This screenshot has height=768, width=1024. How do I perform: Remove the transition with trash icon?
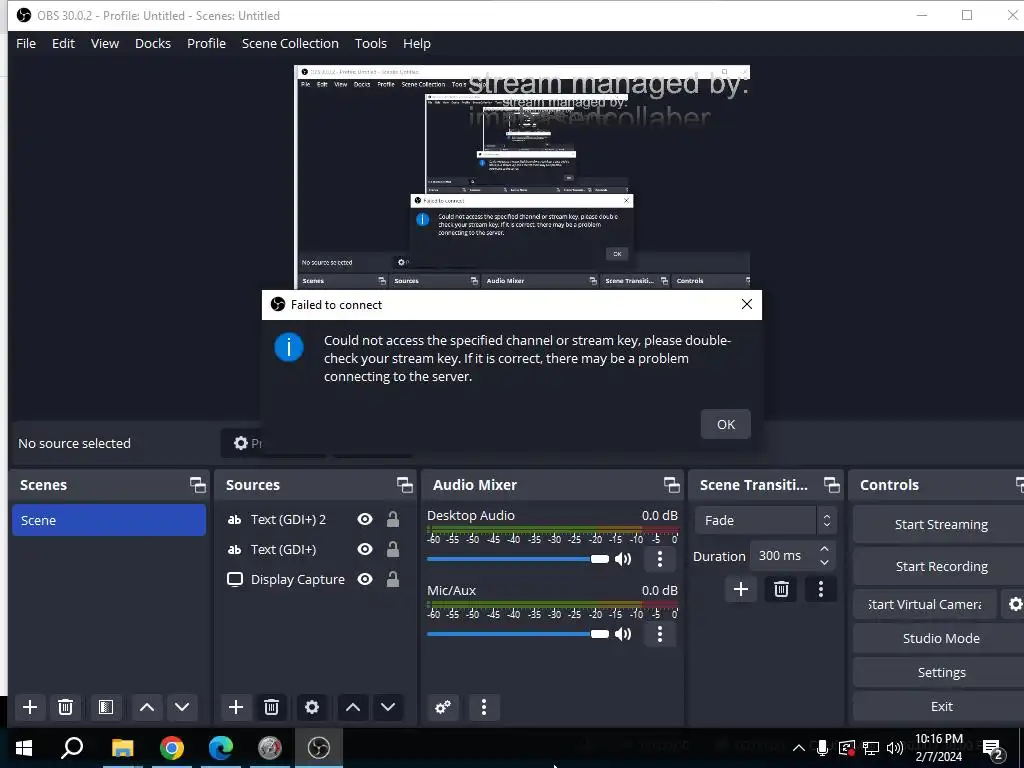[x=781, y=589]
